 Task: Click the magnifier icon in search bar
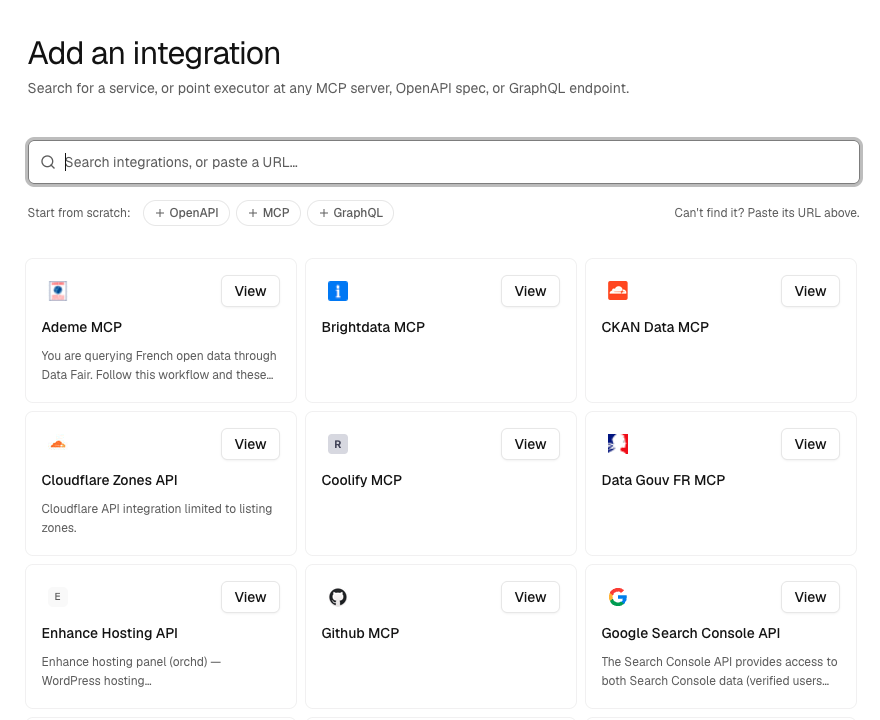coord(48,162)
